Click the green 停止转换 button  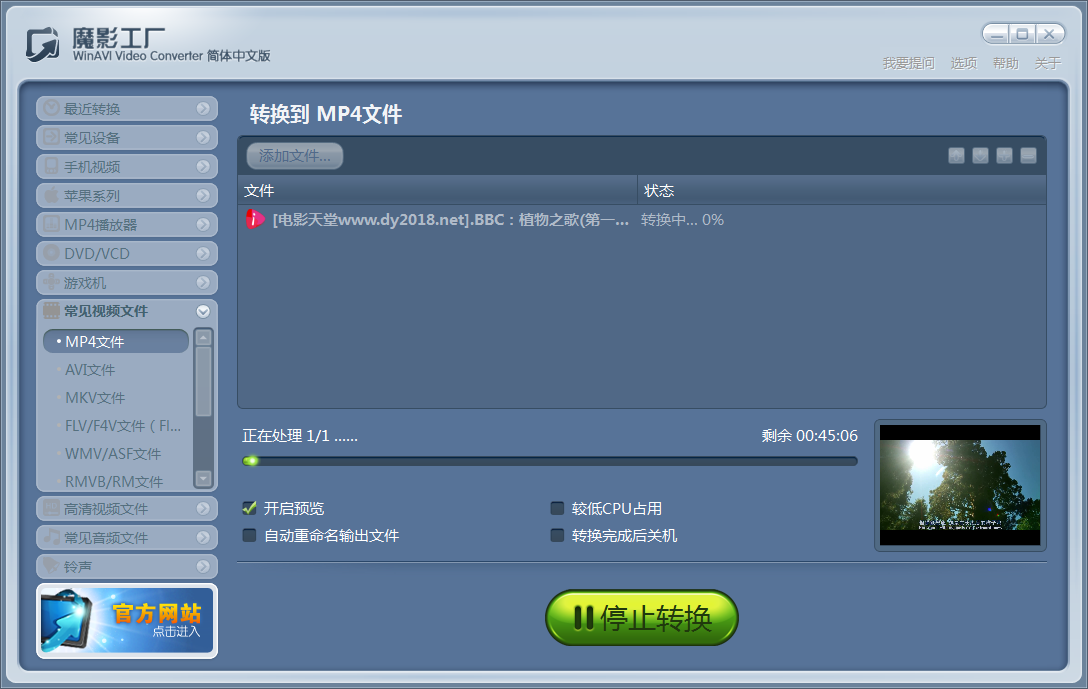(x=641, y=618)
